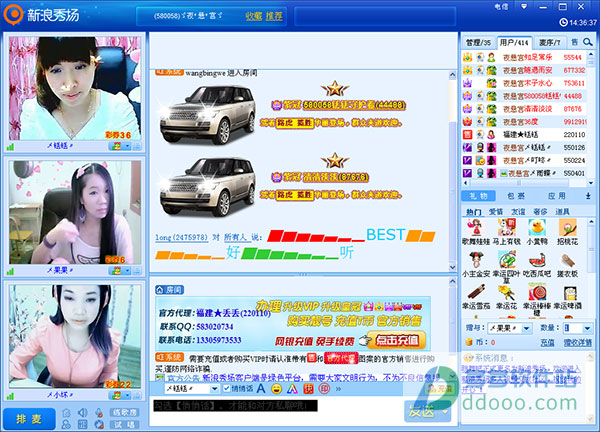The height and width of the screenshot is (432, 600).
Task: Open the middle video panel's gift dropdown arrow
Action: pos(127,271)
